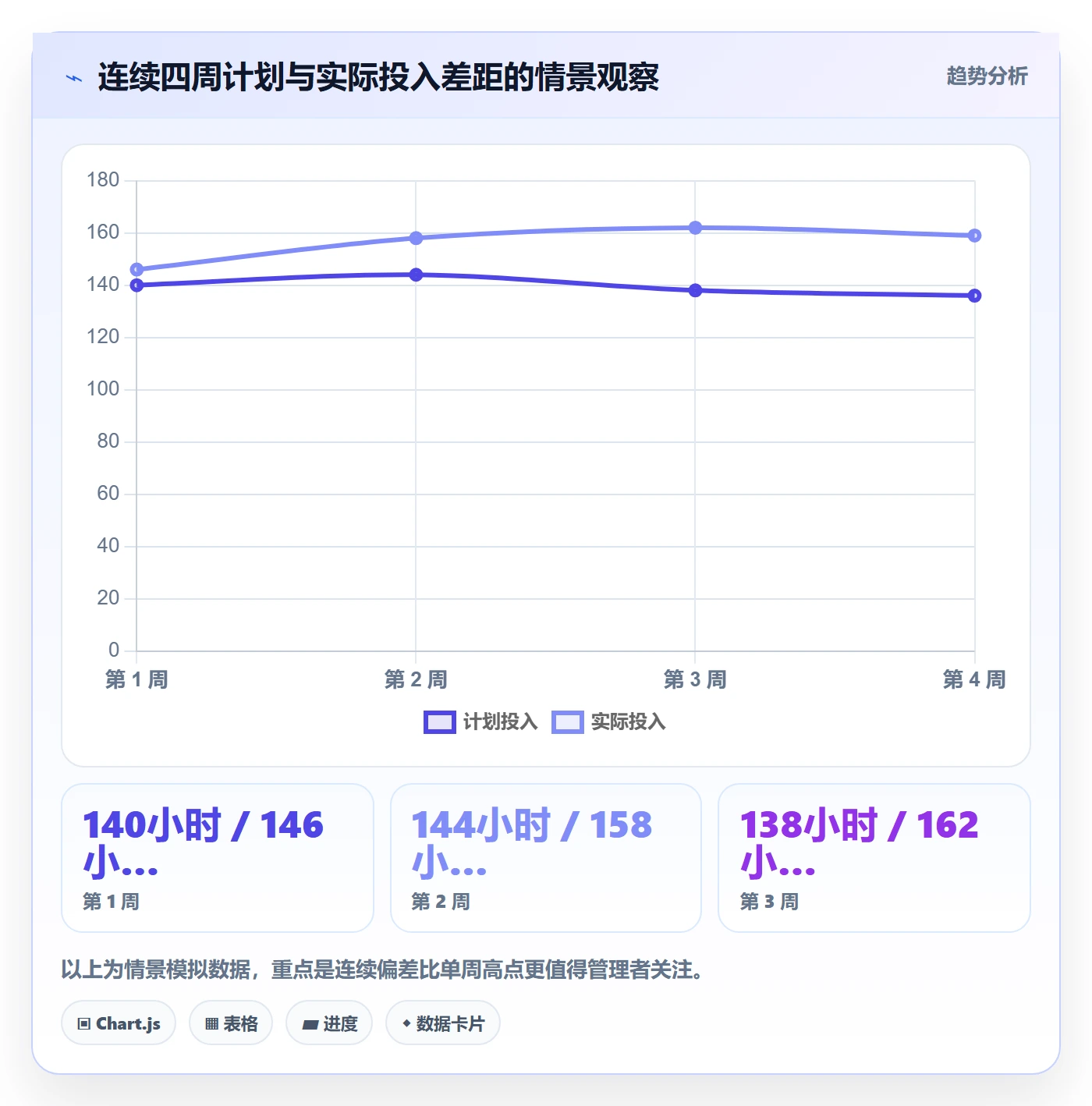The height and width of the screenshot is (1106, 1092).
Task: Click the card title 连续四周计划与实际投入差距的情景观察
Action: (x=378, y=77)
